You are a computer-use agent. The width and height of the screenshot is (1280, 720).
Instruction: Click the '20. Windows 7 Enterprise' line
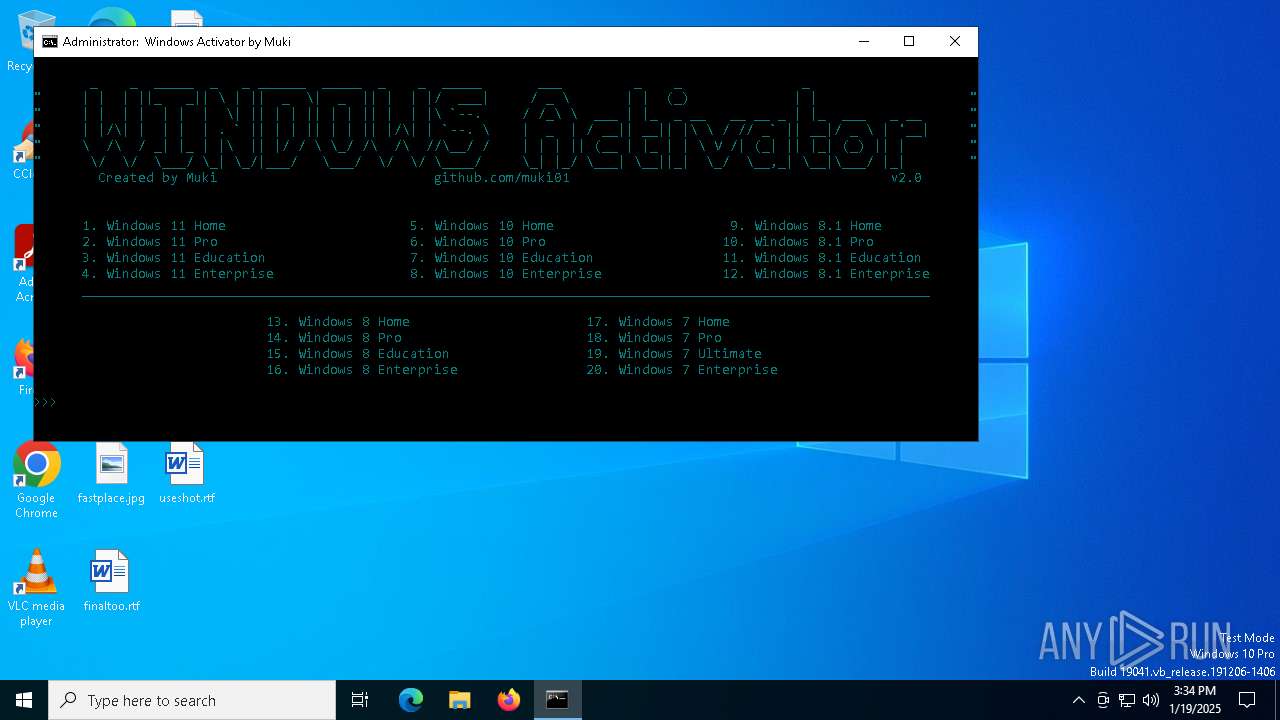[682, 370]
